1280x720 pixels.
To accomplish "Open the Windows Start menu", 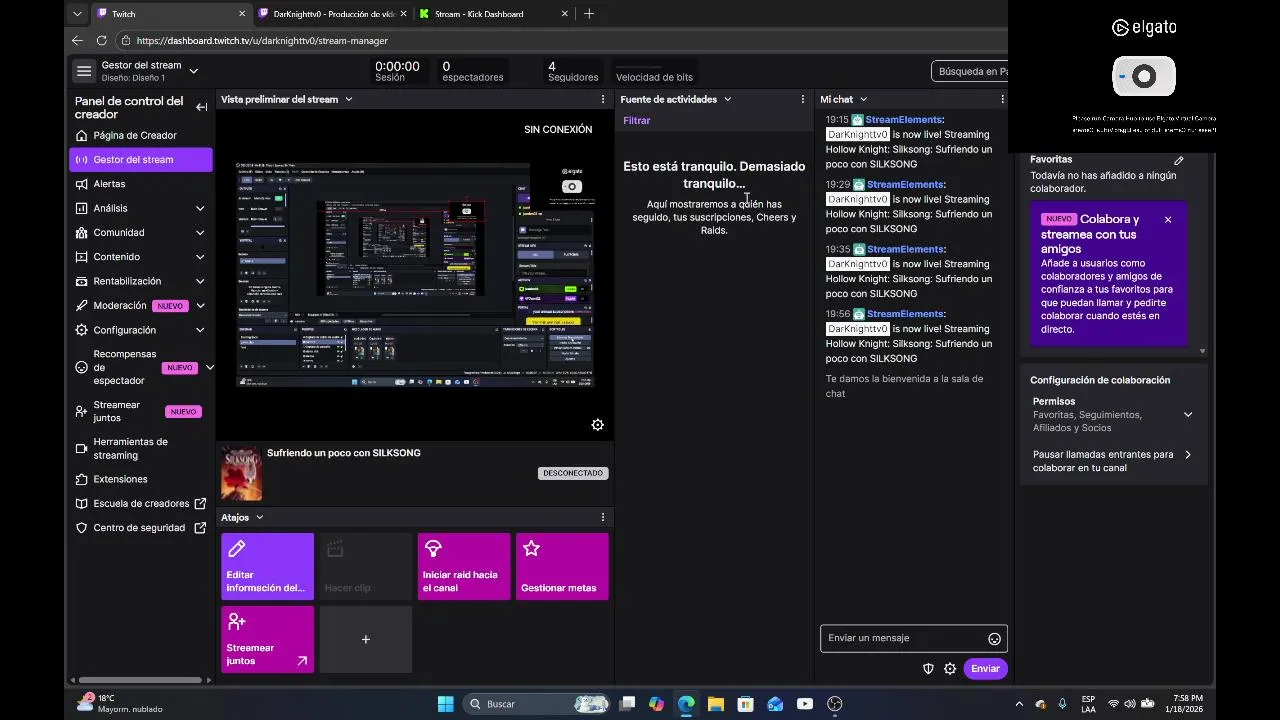I will [x=446, y=704].
